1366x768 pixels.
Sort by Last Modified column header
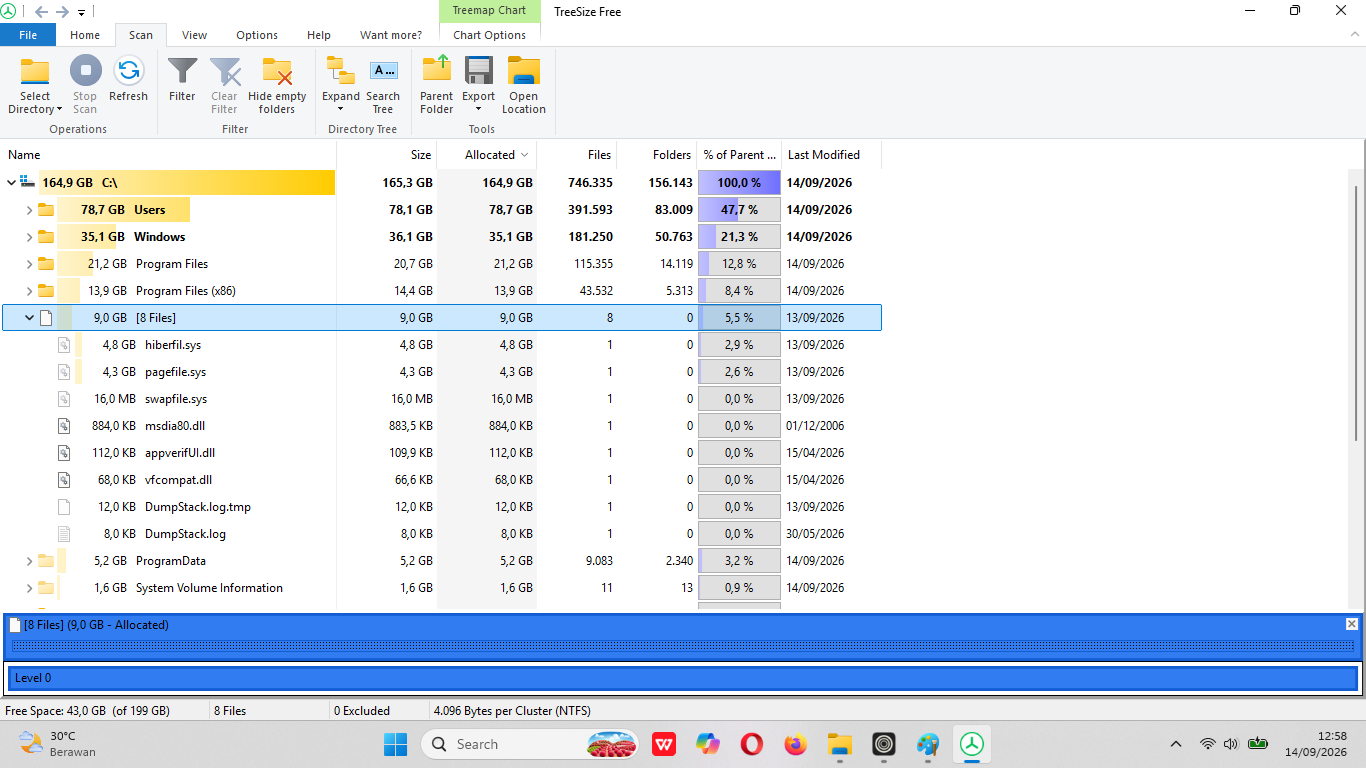831,155
